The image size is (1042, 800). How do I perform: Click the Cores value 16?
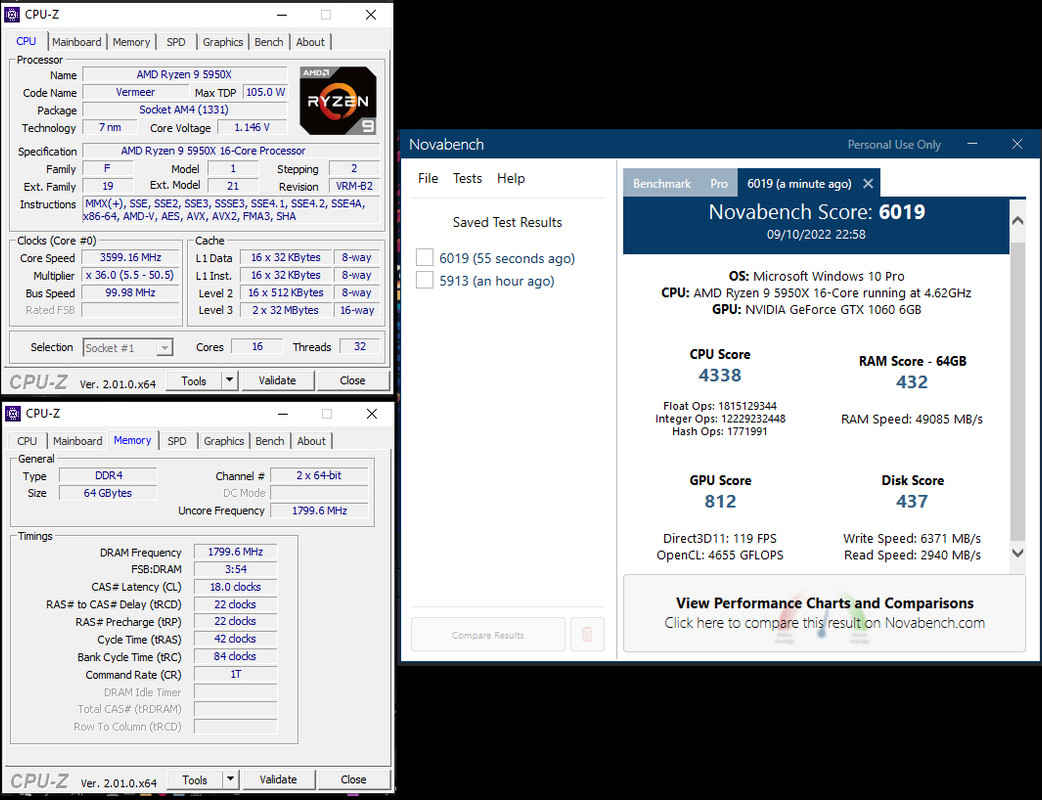(x=257, y=346)
